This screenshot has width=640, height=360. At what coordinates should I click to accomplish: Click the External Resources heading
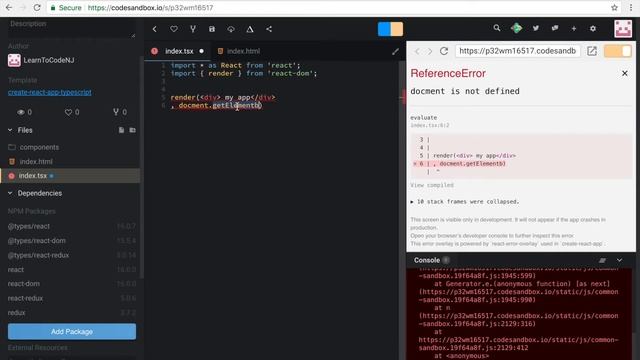(x=38, y=348)
